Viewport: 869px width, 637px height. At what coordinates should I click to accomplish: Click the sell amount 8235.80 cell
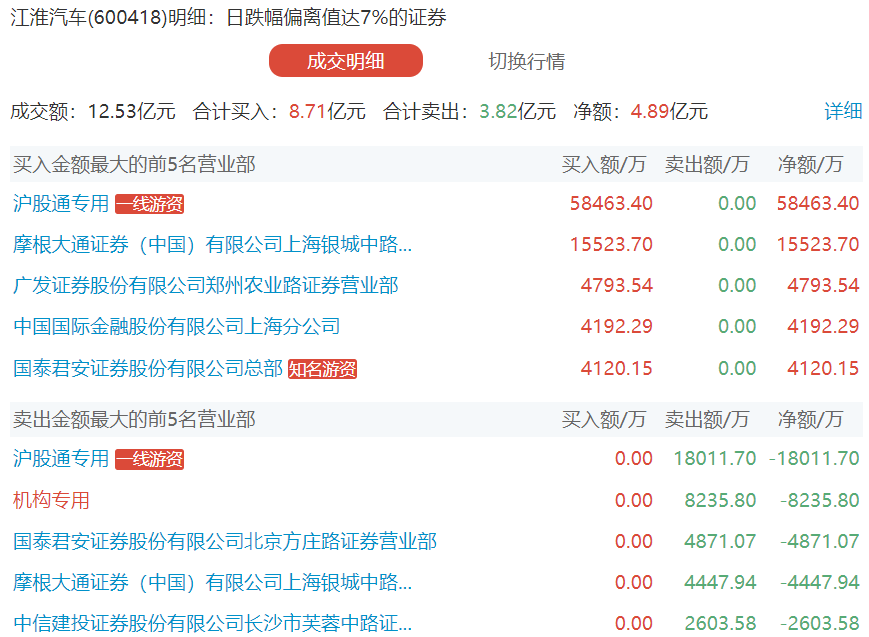click(720, 501)
